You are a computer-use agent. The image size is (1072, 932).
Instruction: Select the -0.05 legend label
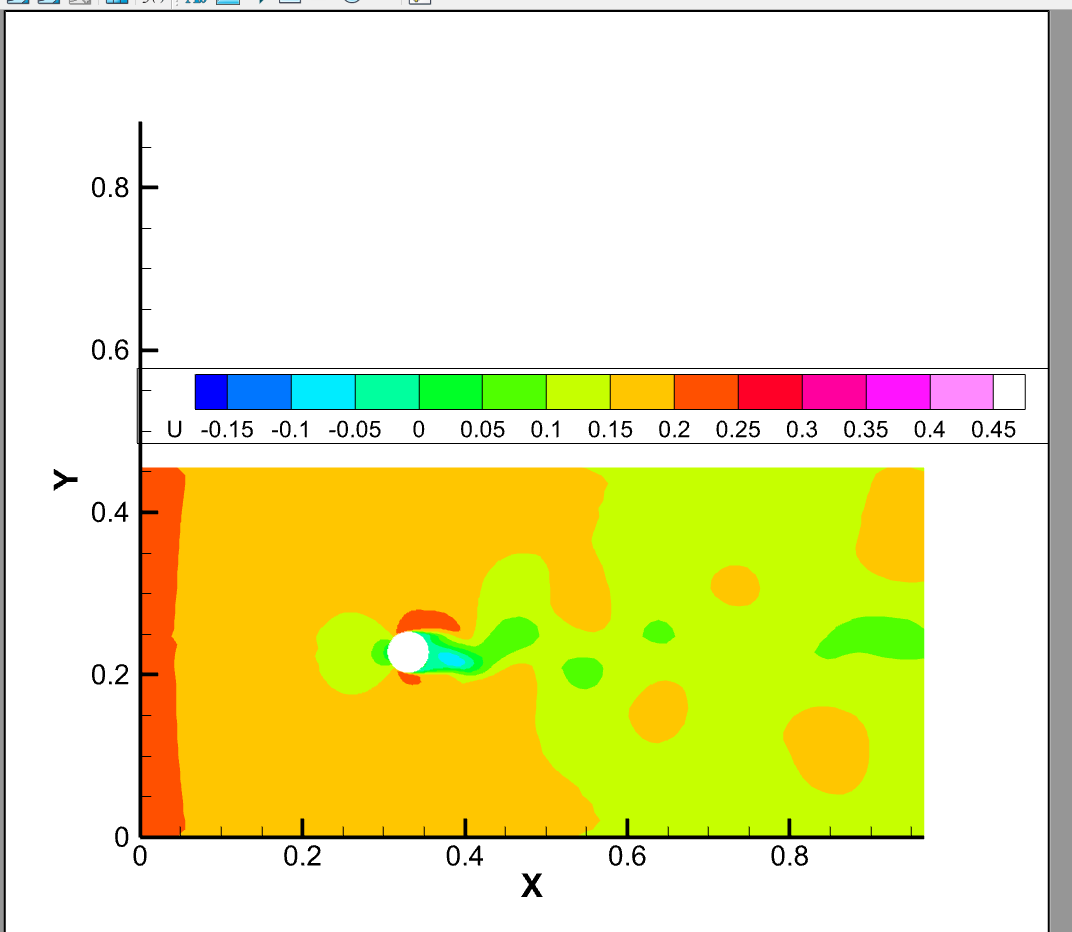pyautogui.click(x=355, y=429)
